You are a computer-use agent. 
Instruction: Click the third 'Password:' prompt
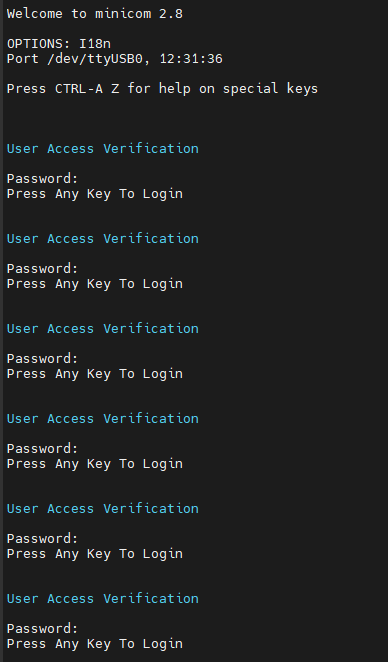tap(43, 358)
